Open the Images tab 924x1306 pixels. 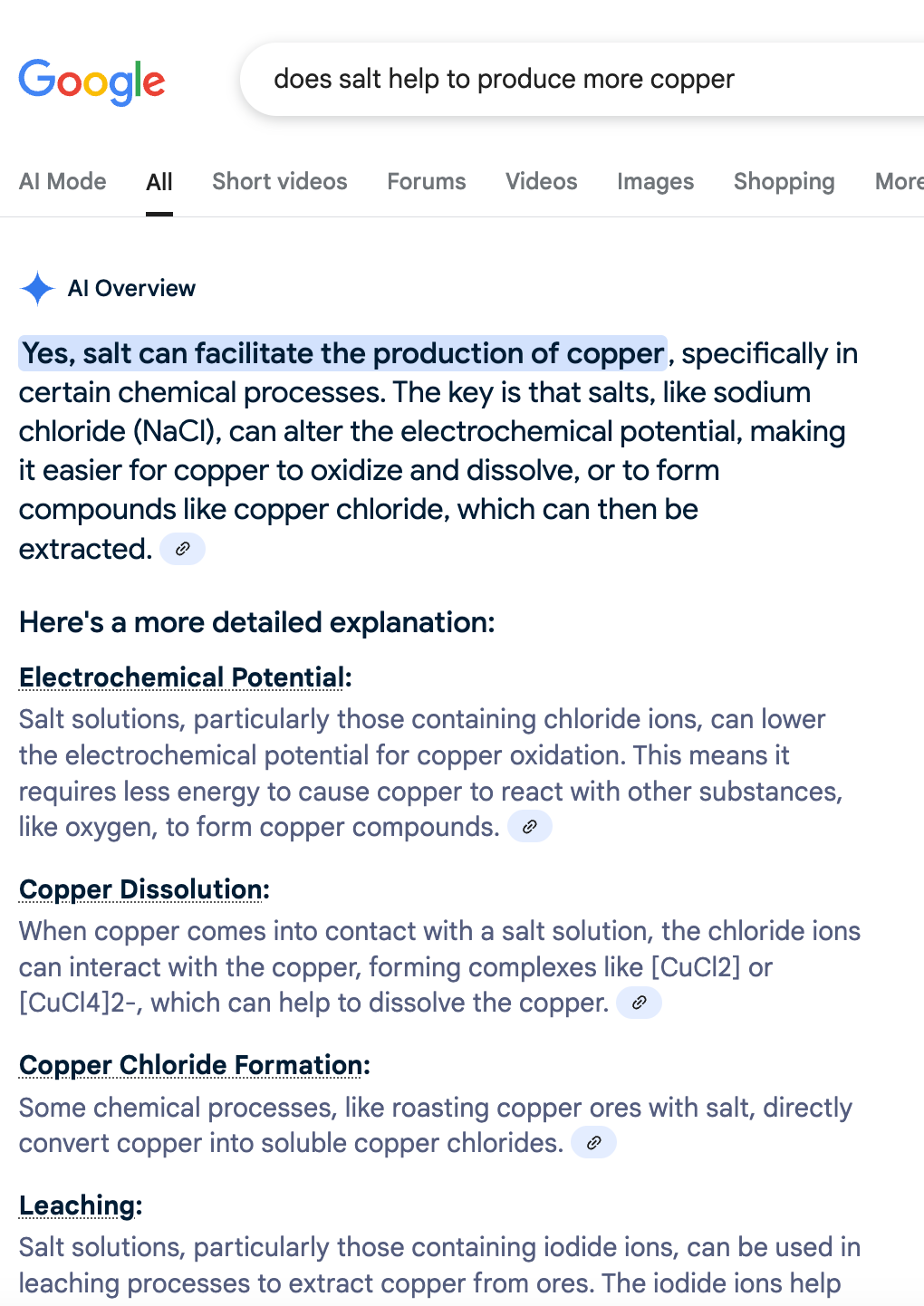click(656, 182)
